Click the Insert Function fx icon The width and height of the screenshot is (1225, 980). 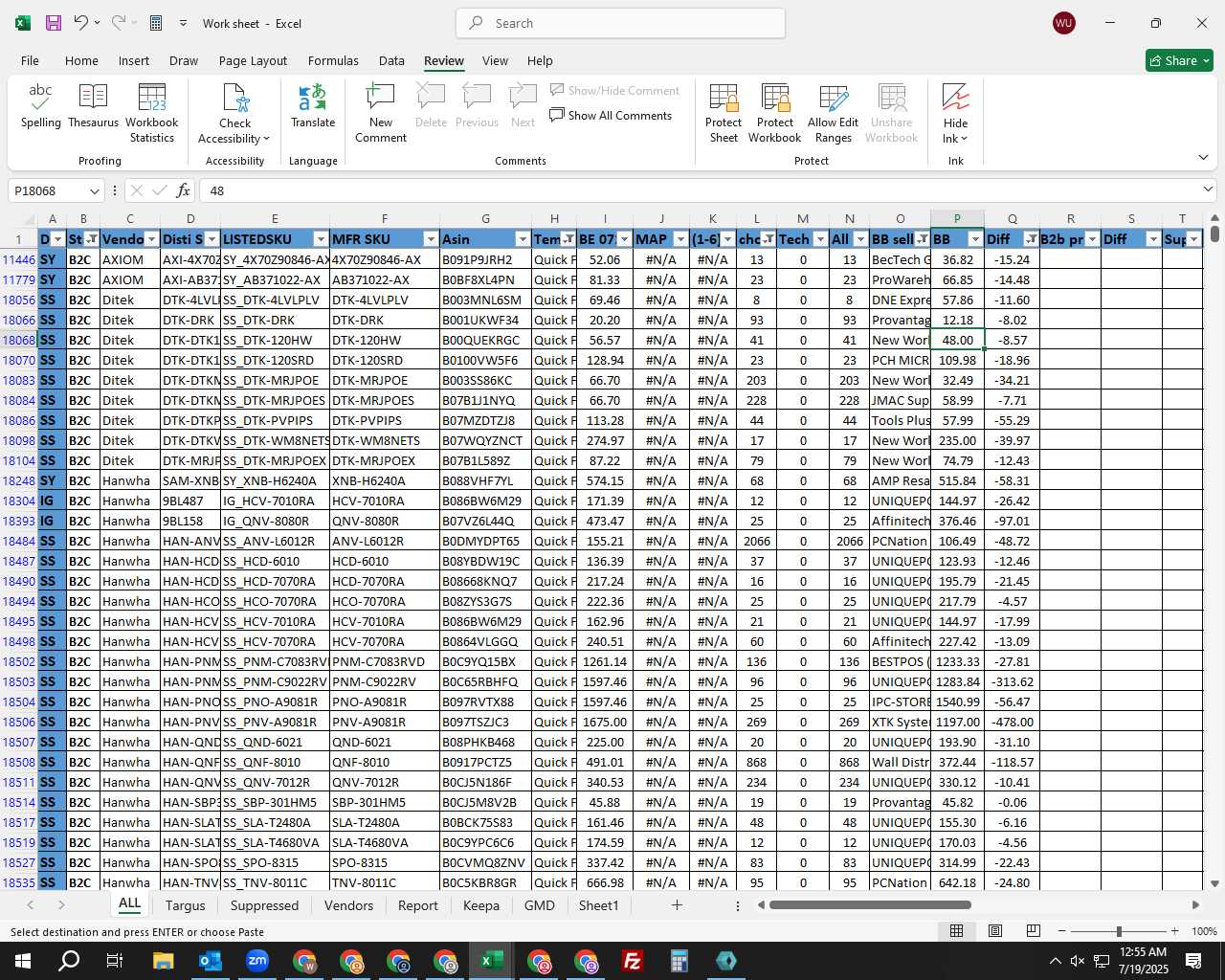point(184,190)
